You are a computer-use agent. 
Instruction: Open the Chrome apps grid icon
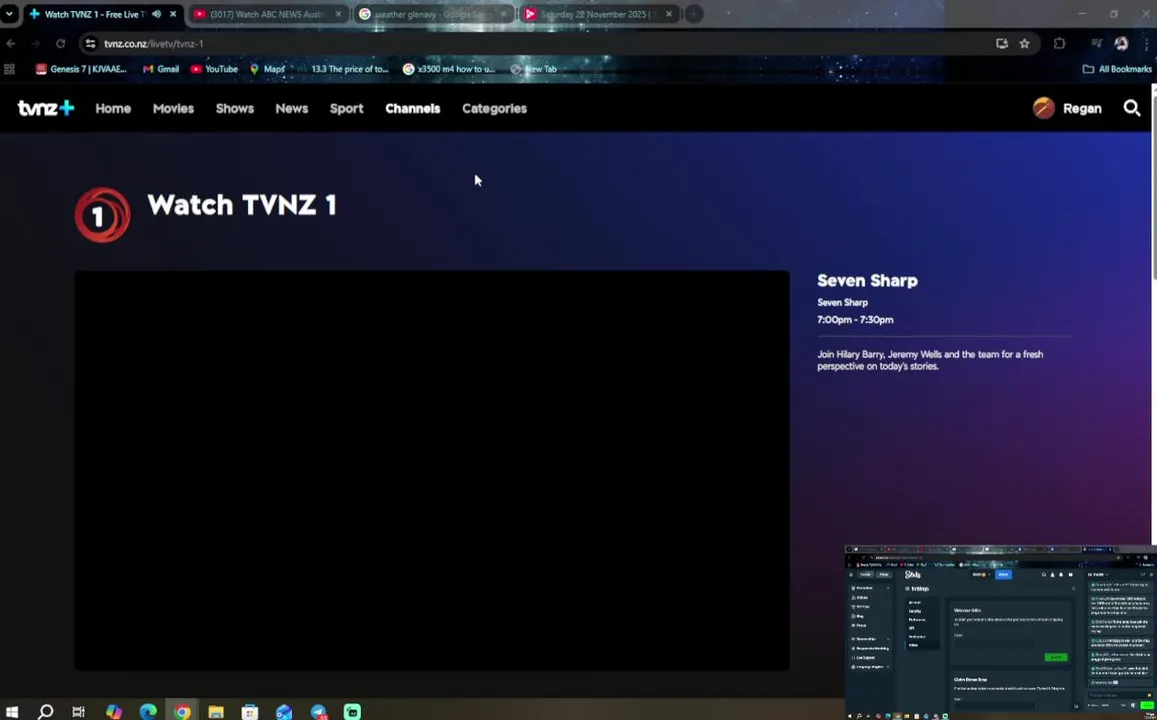(10, 69)
